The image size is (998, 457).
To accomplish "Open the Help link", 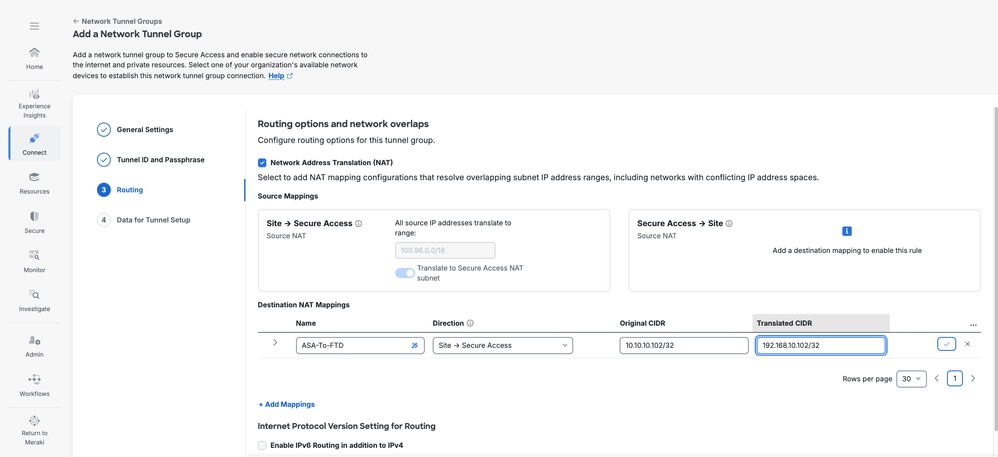I will pyautogui.click(x=280, y=76).
